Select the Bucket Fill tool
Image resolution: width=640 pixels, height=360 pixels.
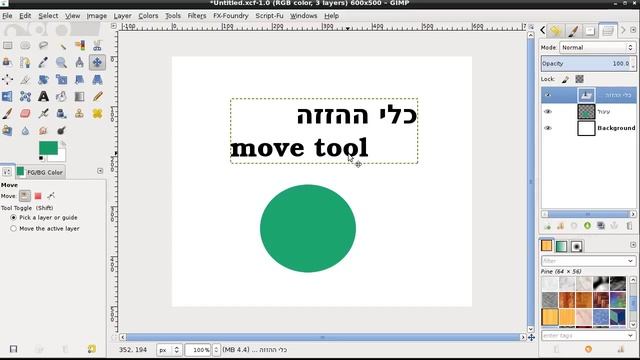pos(61,97)
